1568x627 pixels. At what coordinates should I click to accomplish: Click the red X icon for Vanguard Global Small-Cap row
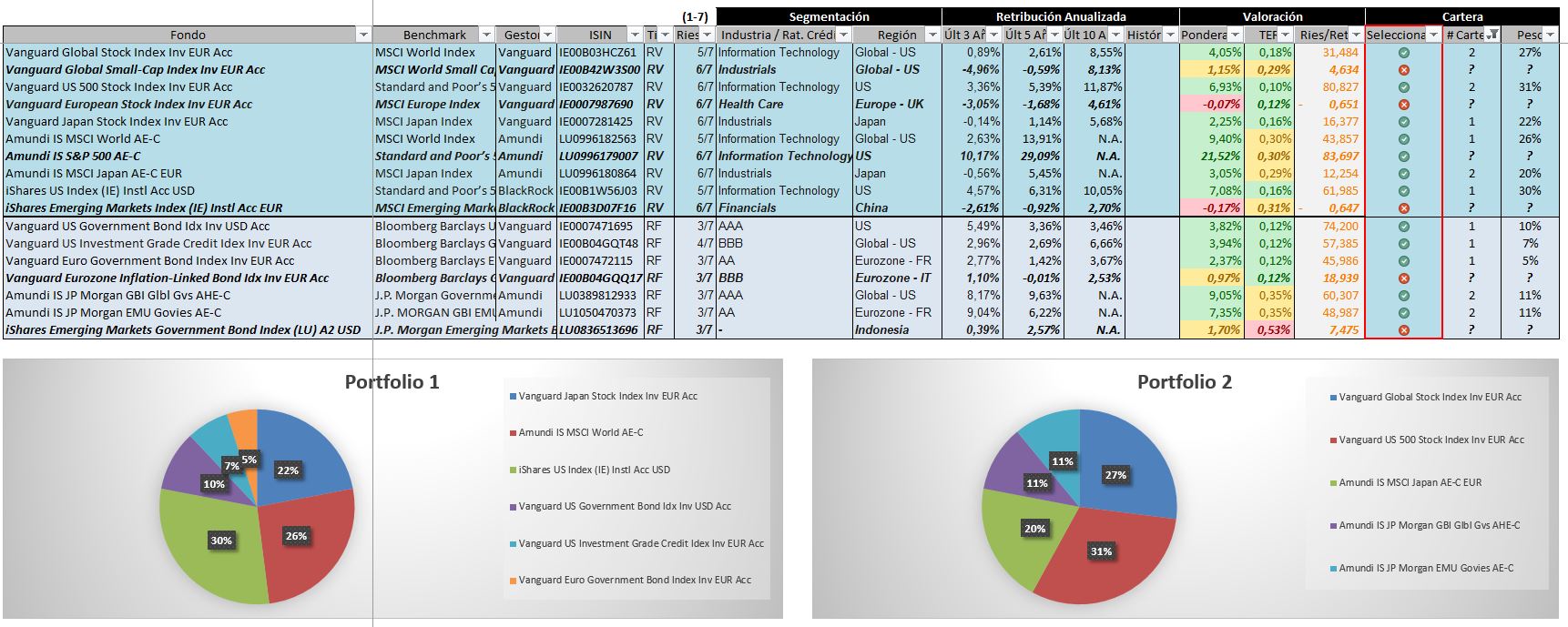pos(1403,70)
